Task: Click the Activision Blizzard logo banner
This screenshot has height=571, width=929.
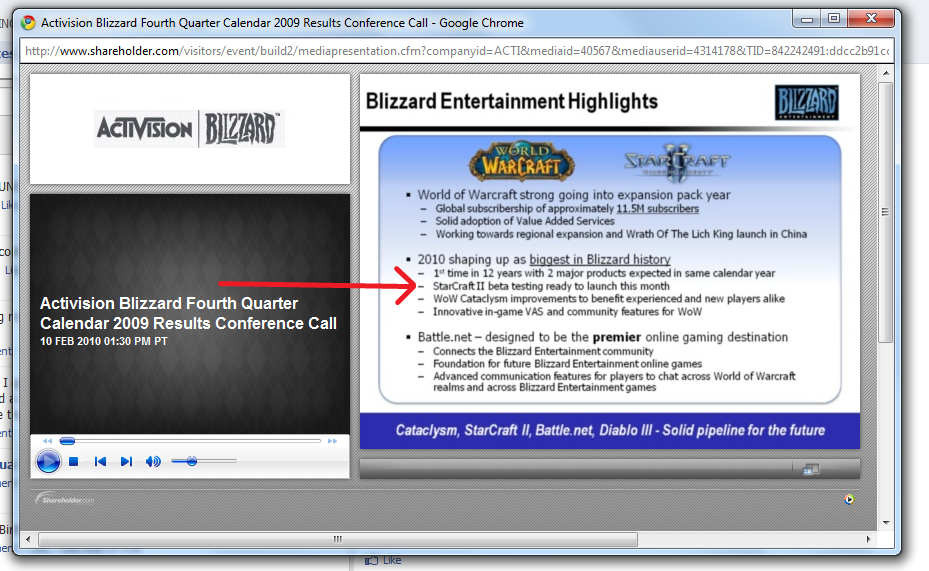Action: point(190,129)
